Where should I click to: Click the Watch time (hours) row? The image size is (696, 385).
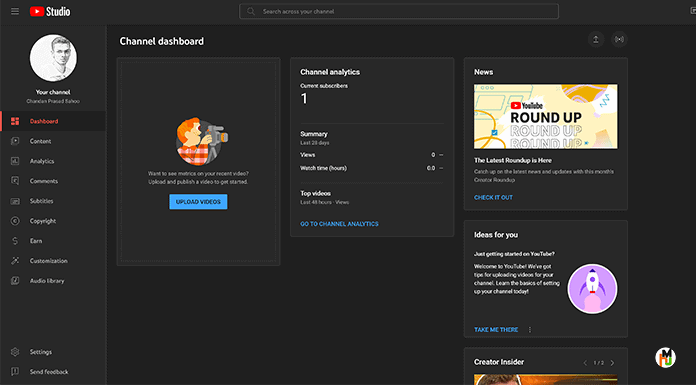[x=372, y=168]
